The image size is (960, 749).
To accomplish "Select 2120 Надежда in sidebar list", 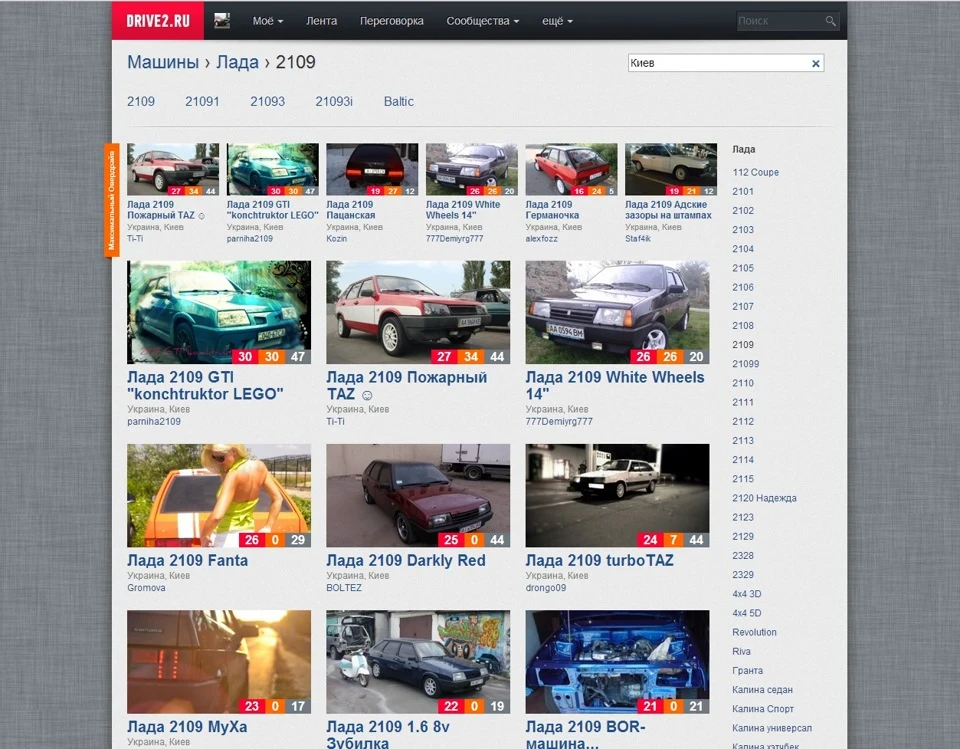I will [764, 498].
